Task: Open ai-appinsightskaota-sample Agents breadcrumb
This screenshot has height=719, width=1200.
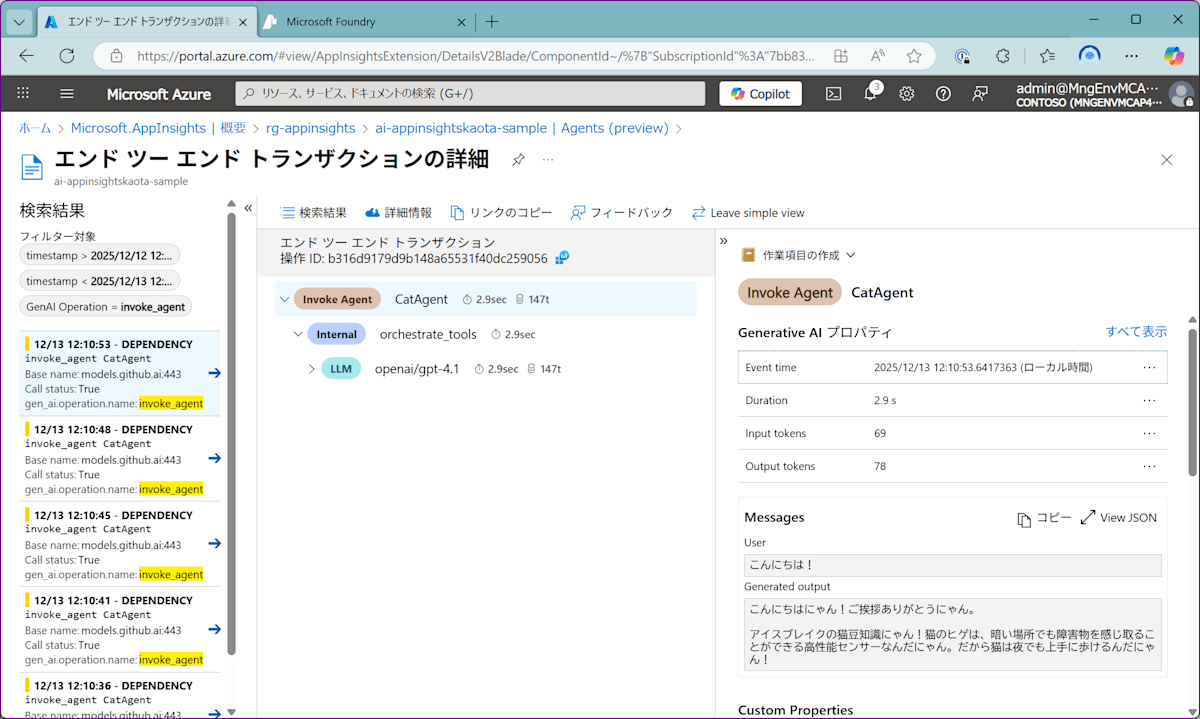Action: (521, 128)
